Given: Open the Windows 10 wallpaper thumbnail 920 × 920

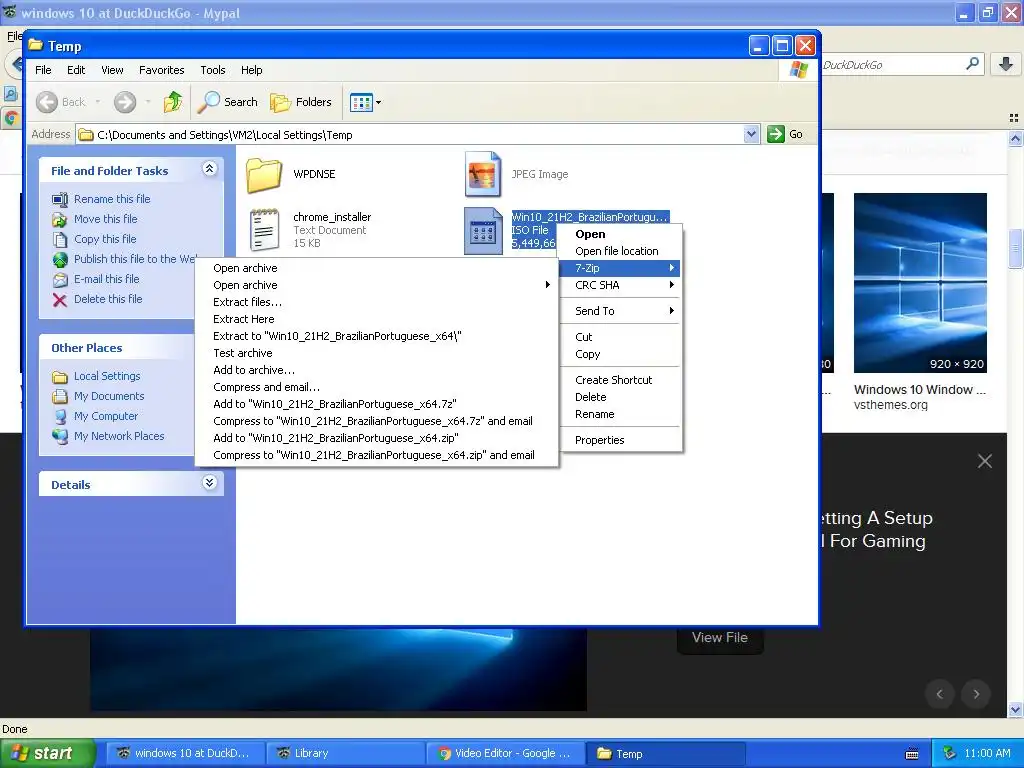Looking at the screenshot, I should point(920,283).
